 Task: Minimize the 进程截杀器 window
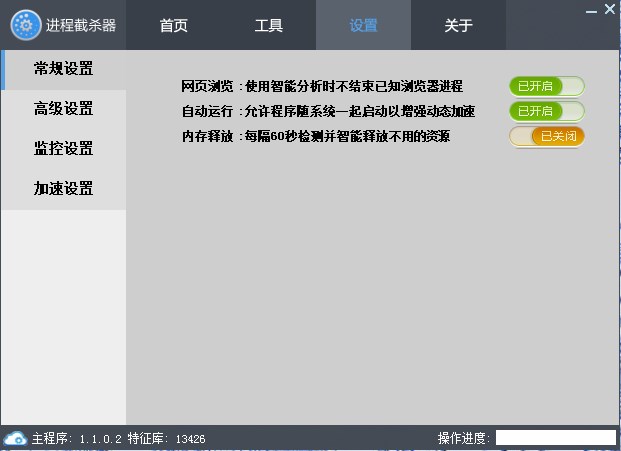pyautogui.click(x=592, y=10)
